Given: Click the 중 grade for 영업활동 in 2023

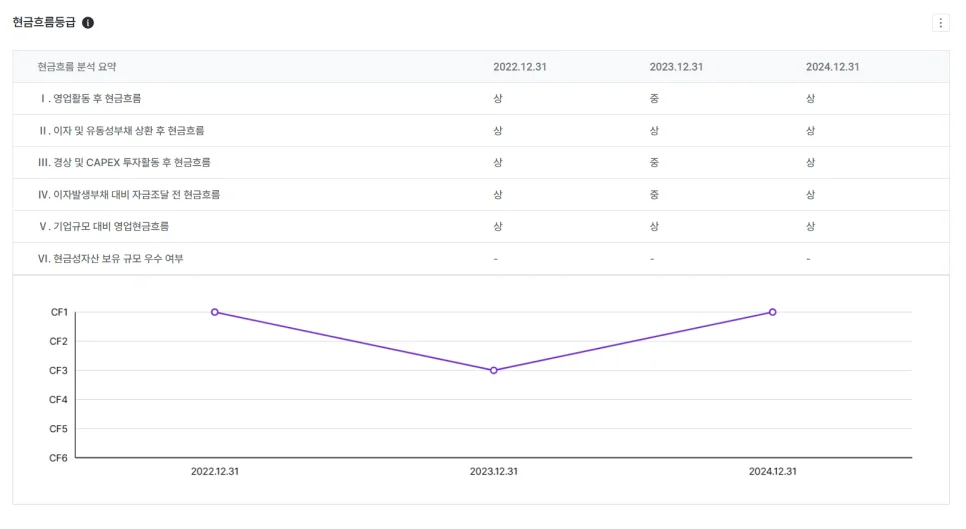Looking at the screenshot, I should (x=654, y=99).
